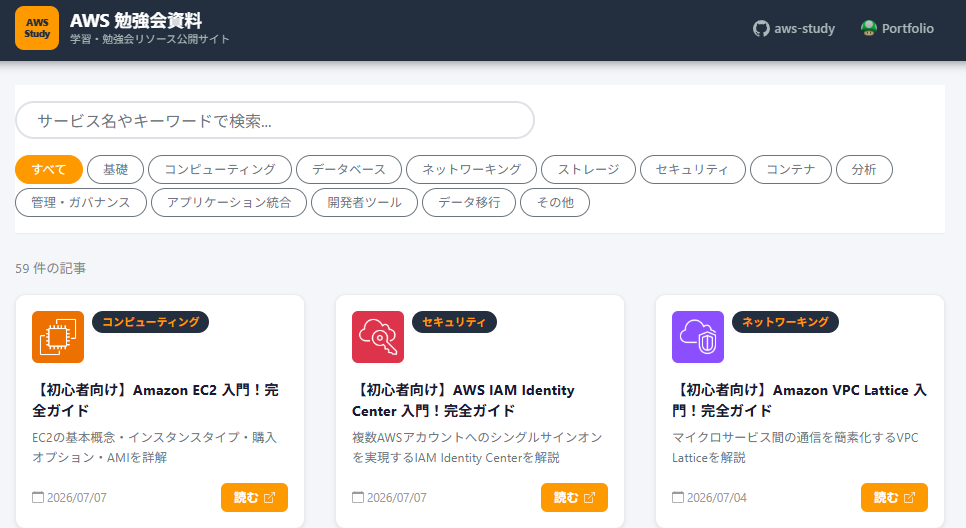This screenshot has height=528, width=966.
Task: Click the Amazon EC2 service icon
Action: pos(58,337)
